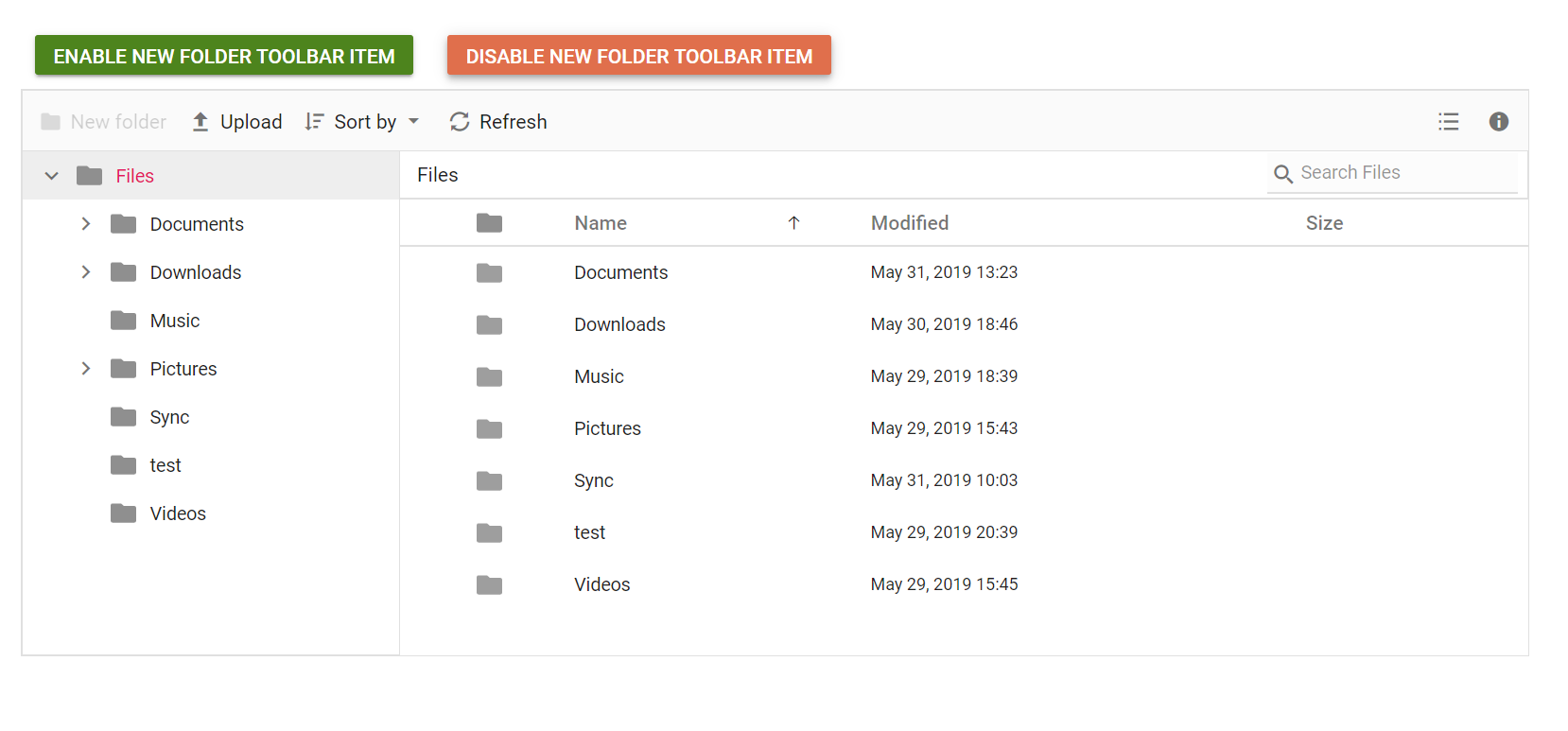Select Downloads in the navigation tree
This screenshot has width=1568, height=731.
tap(196, 272)
